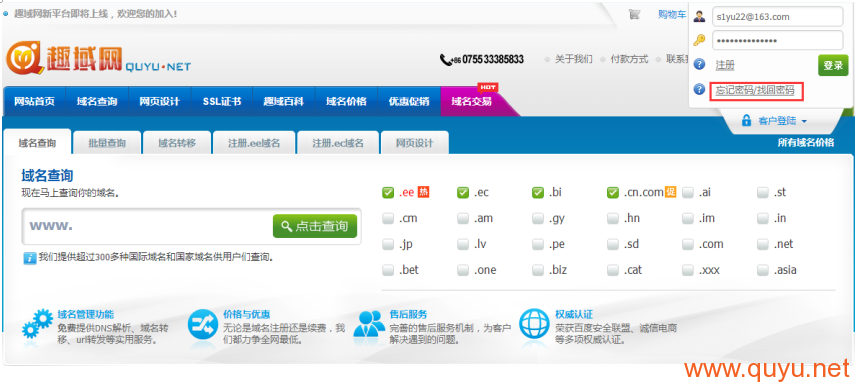
Task: Click the 促 badge next to .cn.com
Action: (670, 192)
